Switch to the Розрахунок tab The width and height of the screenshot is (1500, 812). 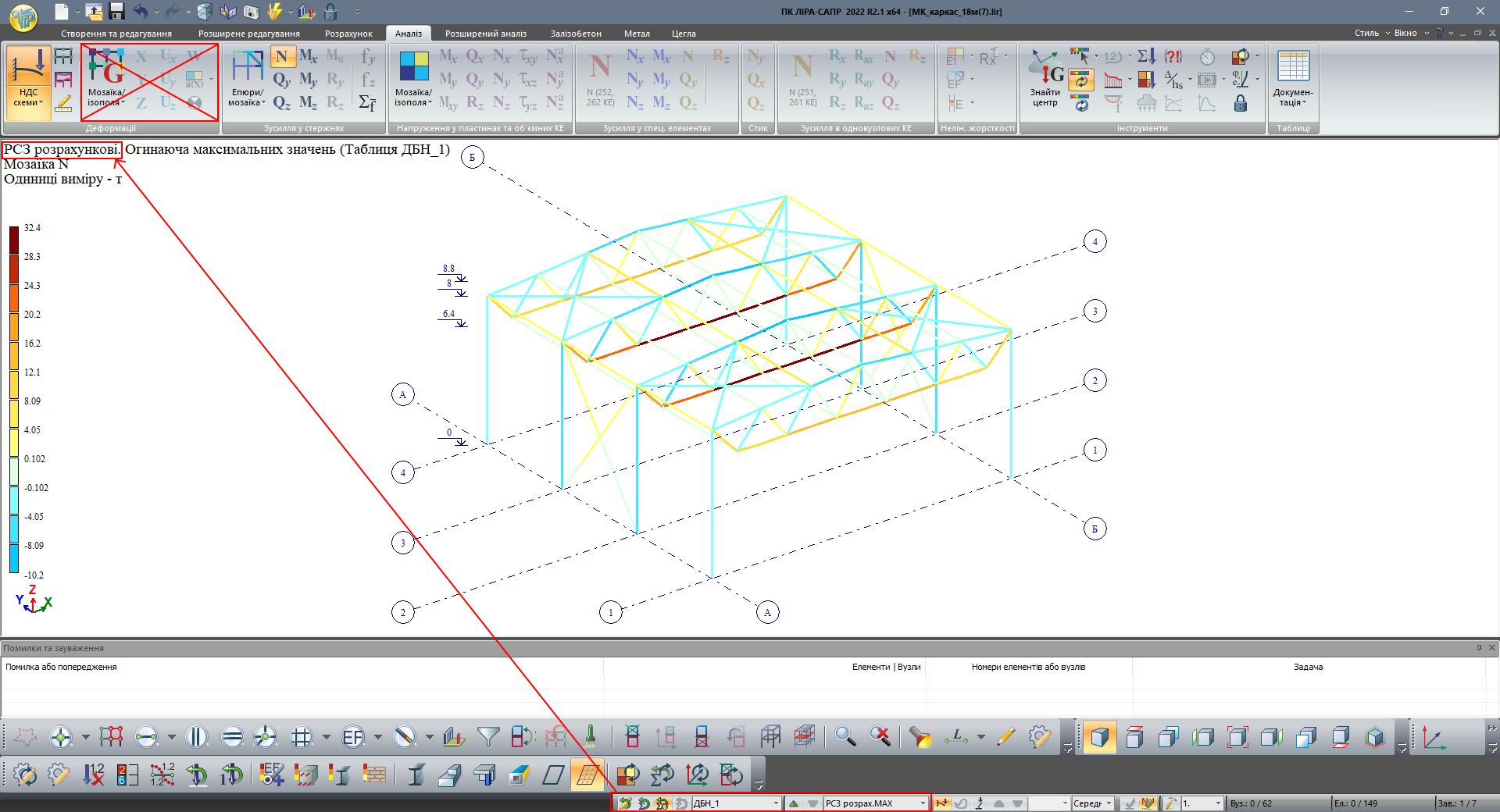click(348, 34)
